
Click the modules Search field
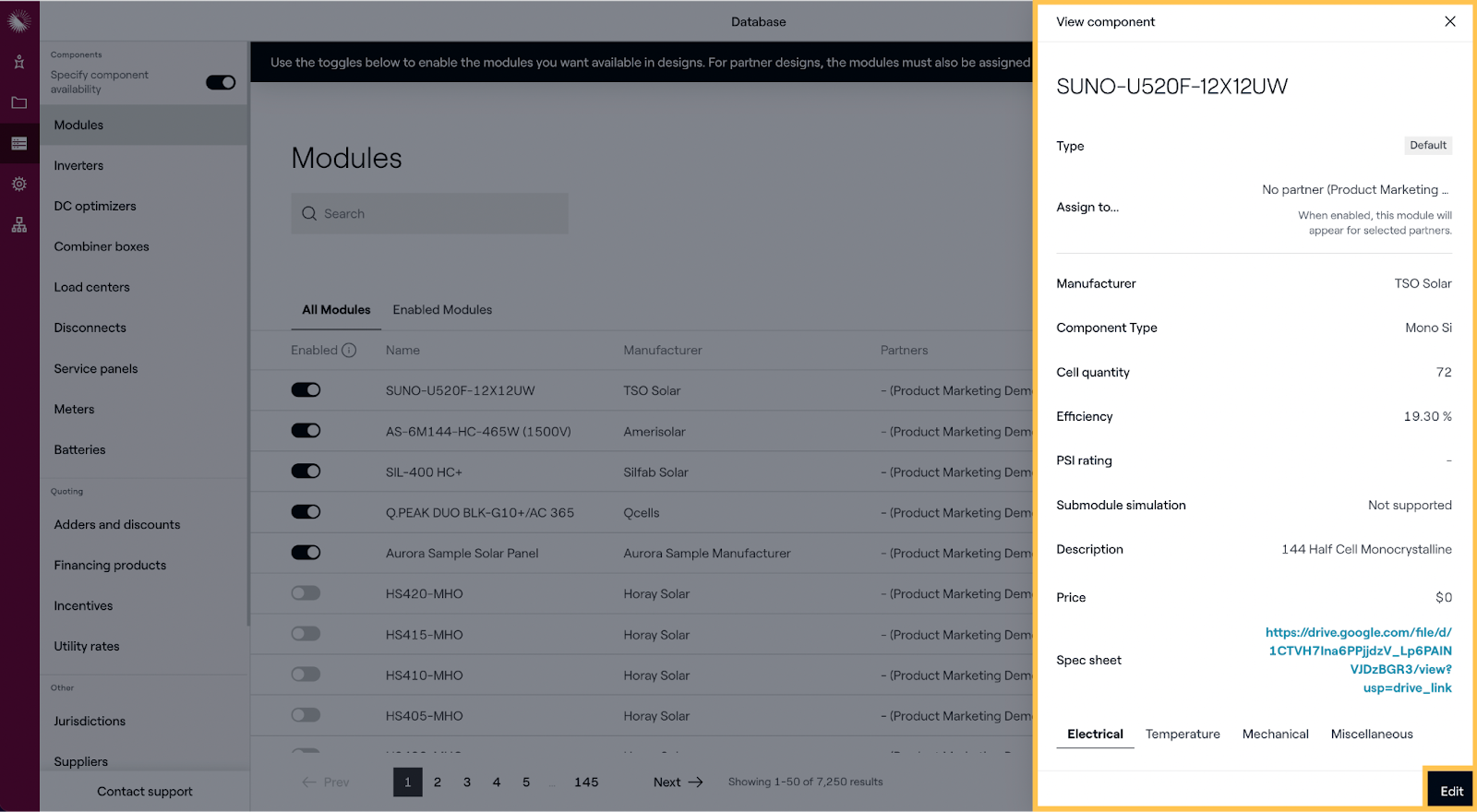tap(430, 213)
